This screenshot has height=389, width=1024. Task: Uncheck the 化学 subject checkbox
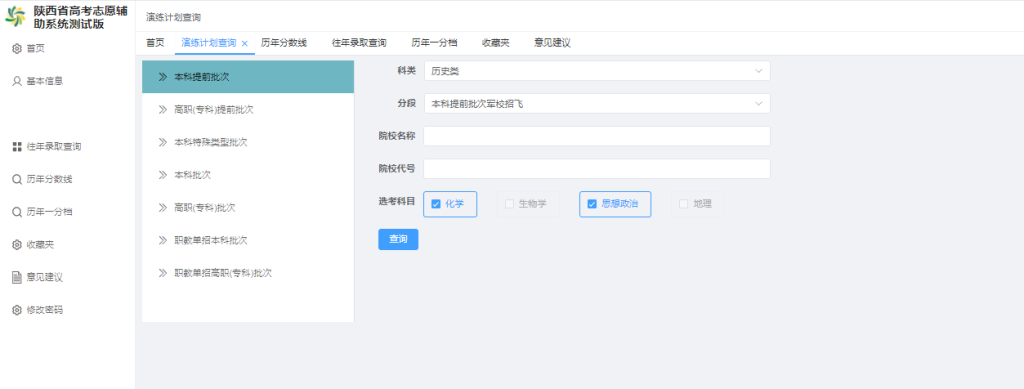pyautogui.click(x=436, y=204)
